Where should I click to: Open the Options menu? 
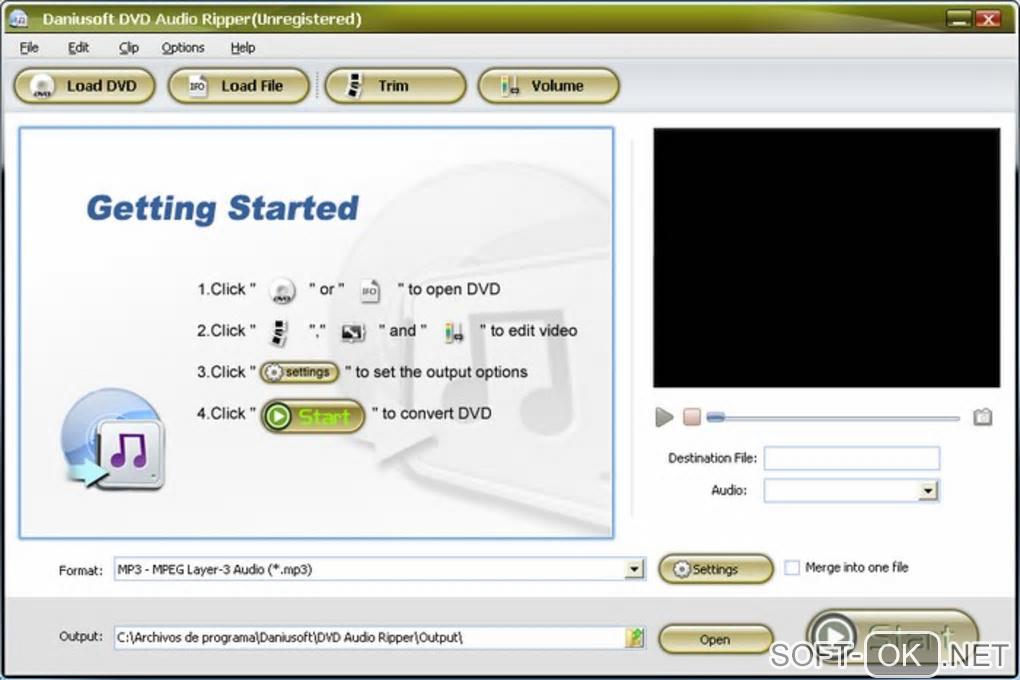(183, 48)
